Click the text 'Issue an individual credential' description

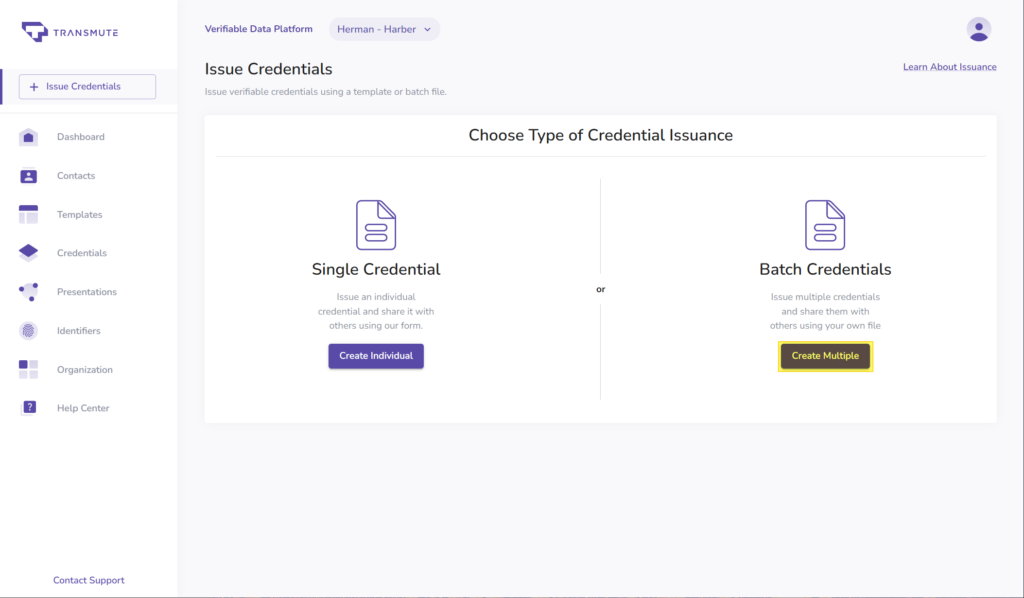click(x=376, y=311)
